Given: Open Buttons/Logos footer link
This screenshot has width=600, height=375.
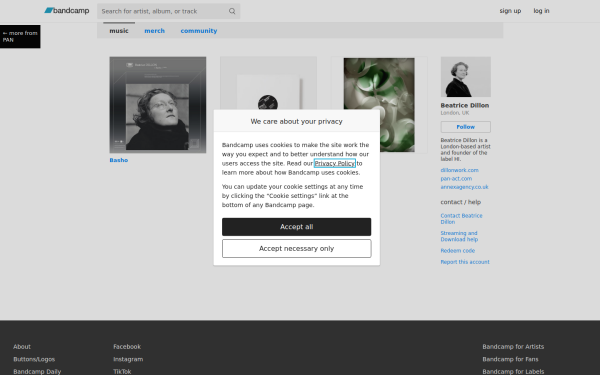Looking at the screenshot, I should (34, 359).
